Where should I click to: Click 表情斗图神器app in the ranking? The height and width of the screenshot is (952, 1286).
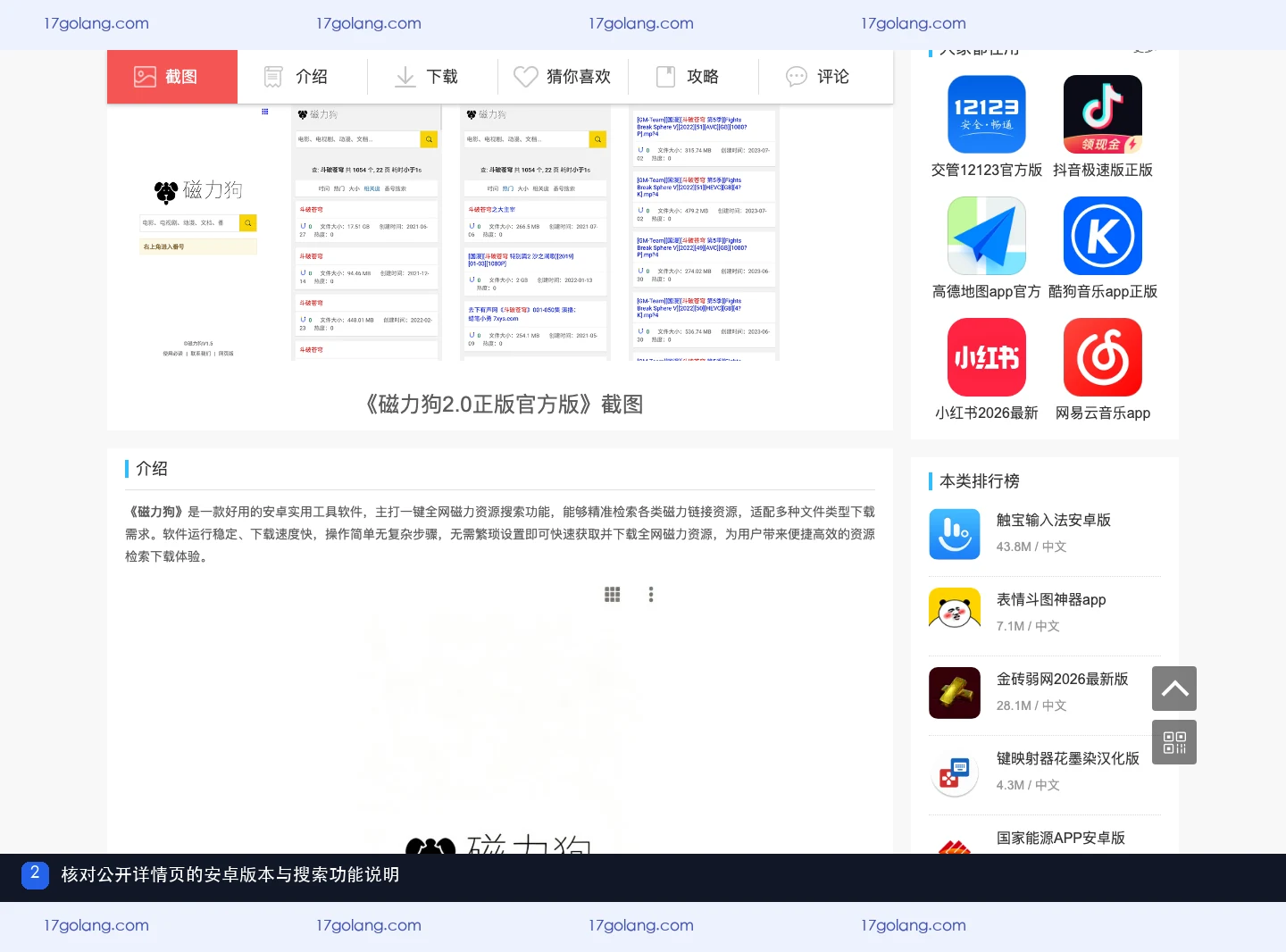pyautogui.click(x=1051, y=599)
